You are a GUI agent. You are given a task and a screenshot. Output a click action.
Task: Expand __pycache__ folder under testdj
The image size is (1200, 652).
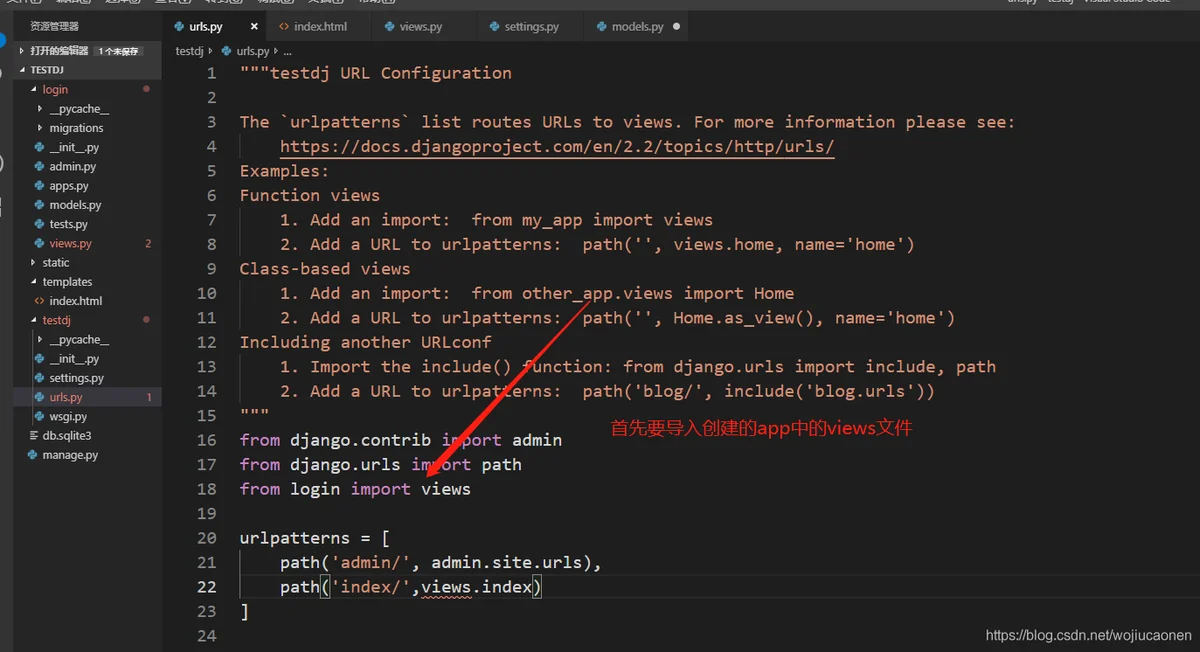click(x=40, y=340)
